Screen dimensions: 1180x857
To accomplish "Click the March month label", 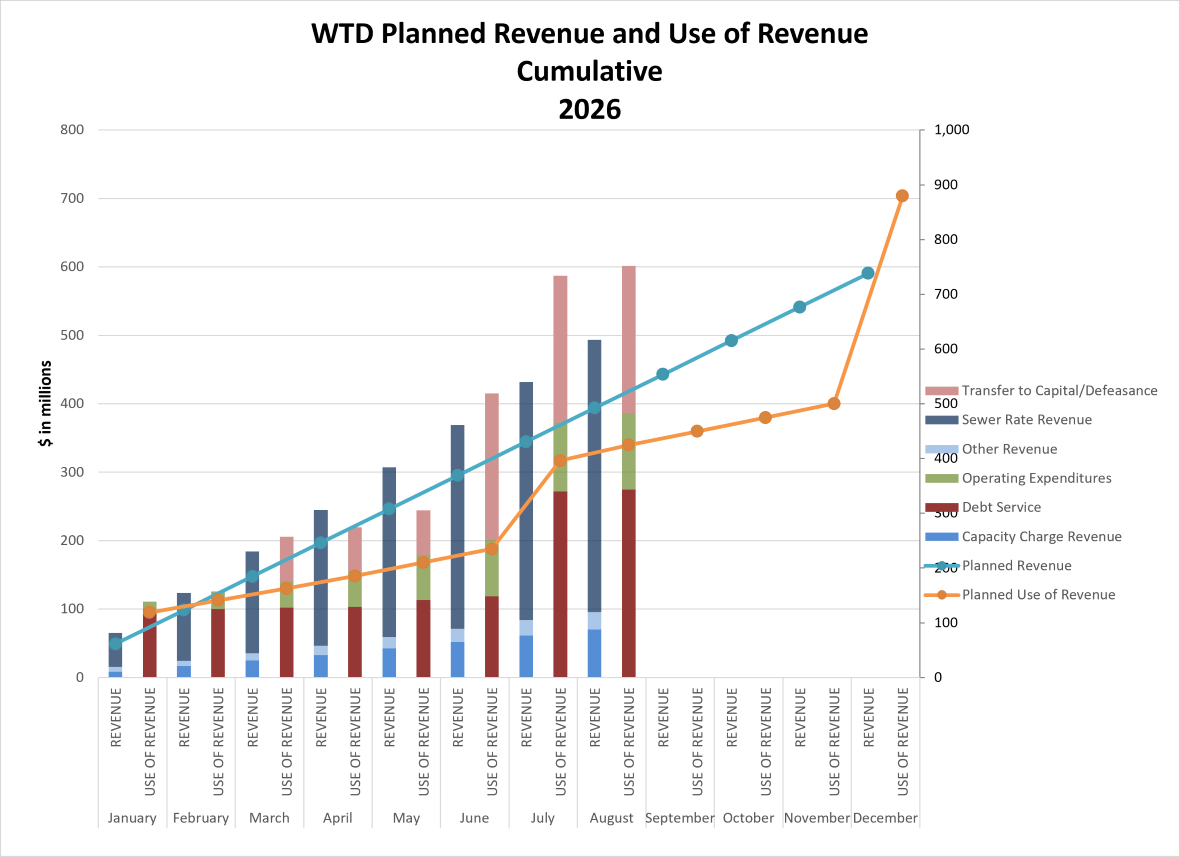I will pos(269,818).
